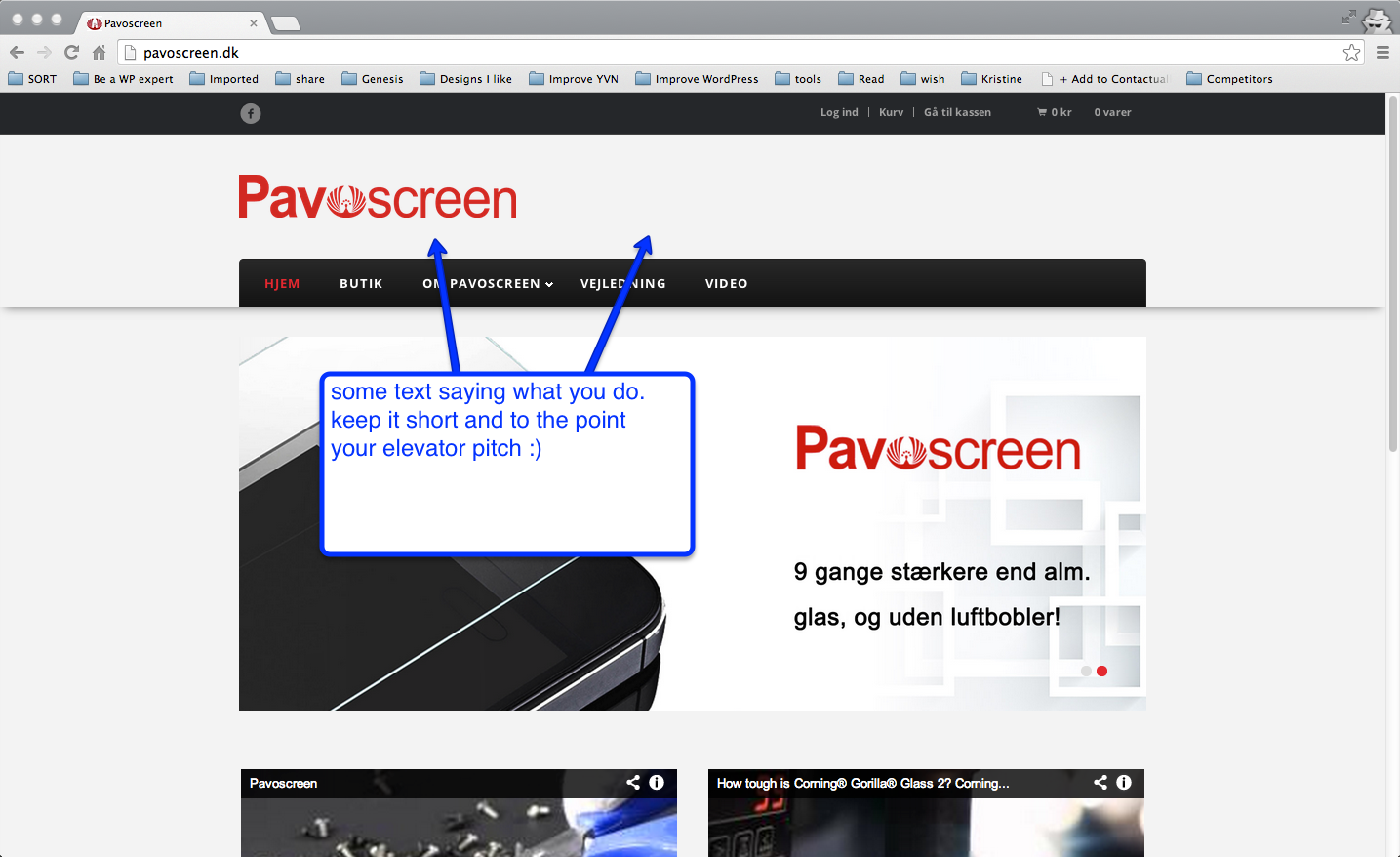The height and width of the screenshot is (857, 1400).
Task: Expand Om Pavoscreen submenu arrow
Action: [x=549, y=284]
